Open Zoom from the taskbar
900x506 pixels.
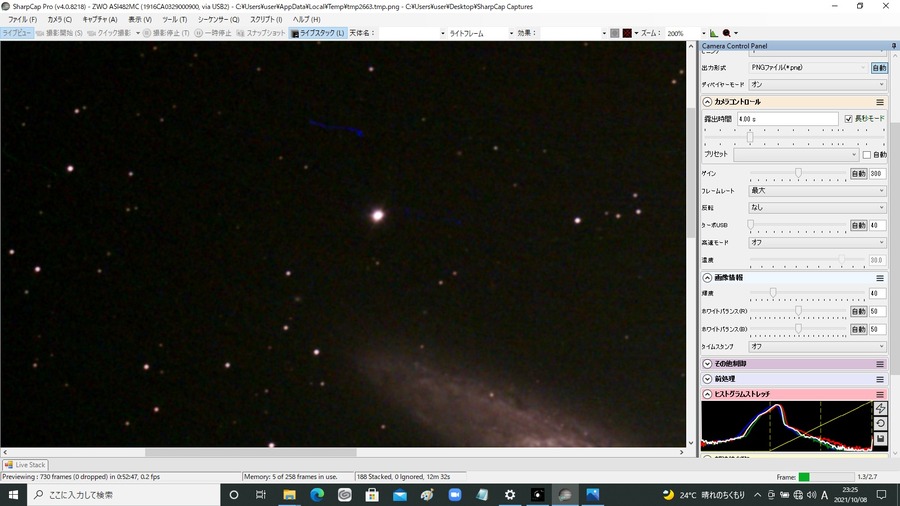click(455, 495)
